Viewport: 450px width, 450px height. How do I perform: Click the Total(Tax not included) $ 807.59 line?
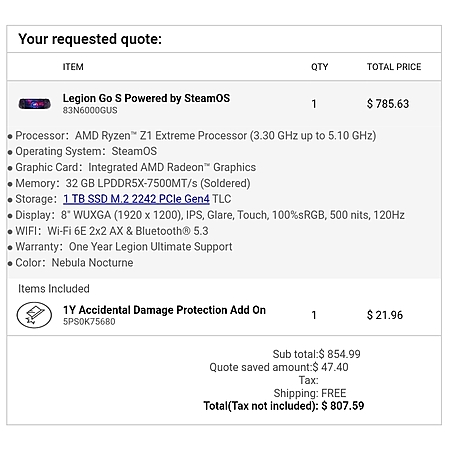(284, 406)
